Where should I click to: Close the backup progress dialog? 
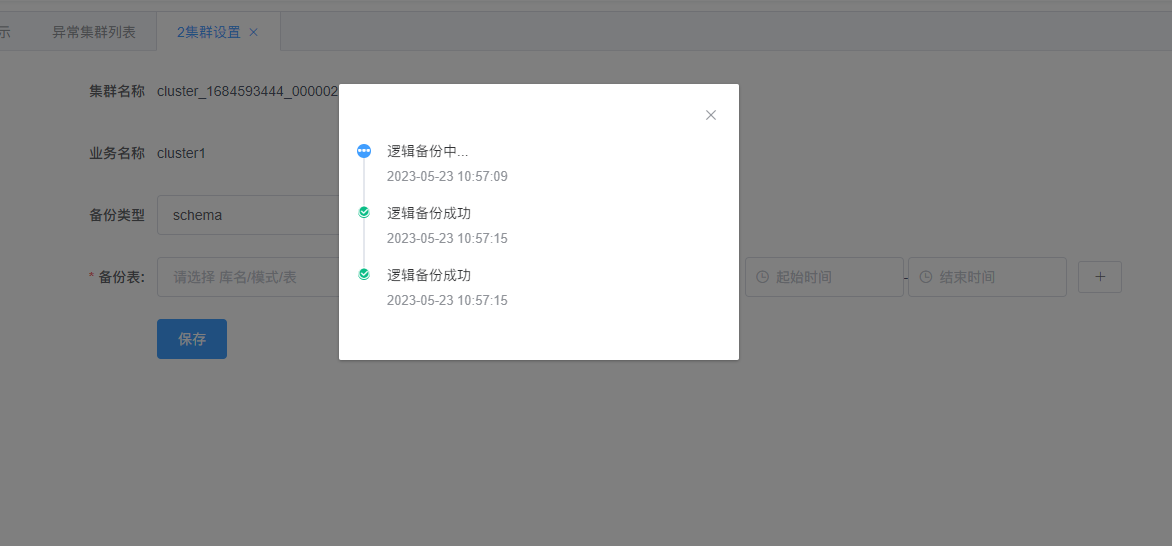(711, 115)
